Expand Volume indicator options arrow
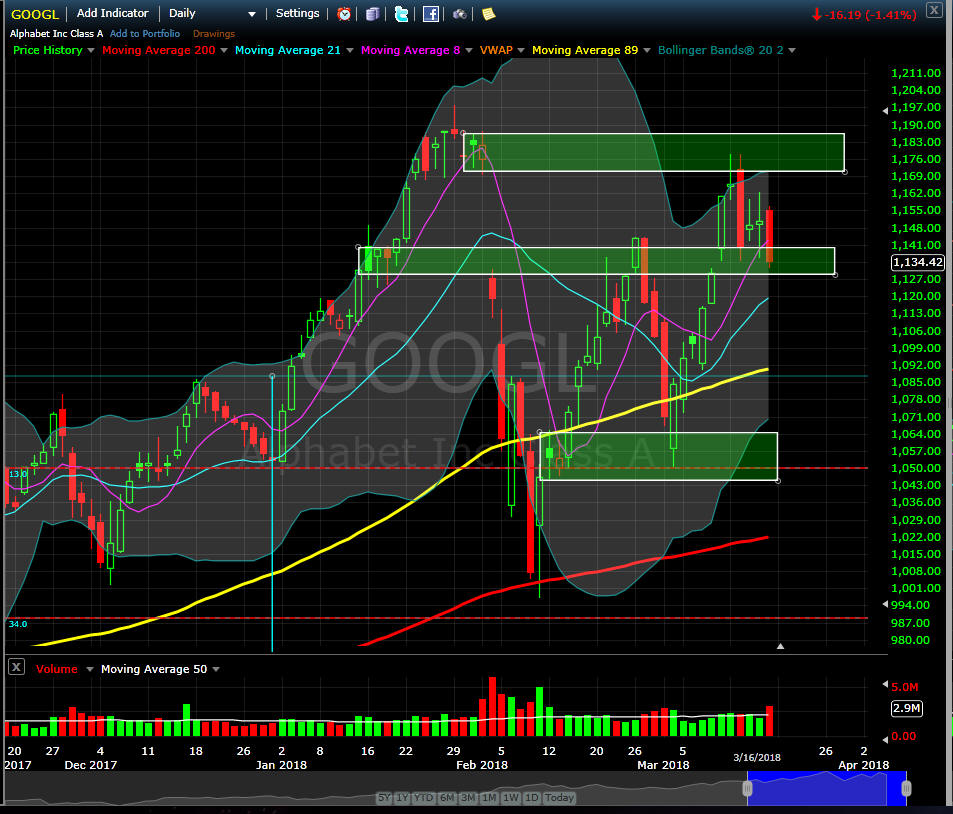The image size is (953, 814). tap(90, 669)
